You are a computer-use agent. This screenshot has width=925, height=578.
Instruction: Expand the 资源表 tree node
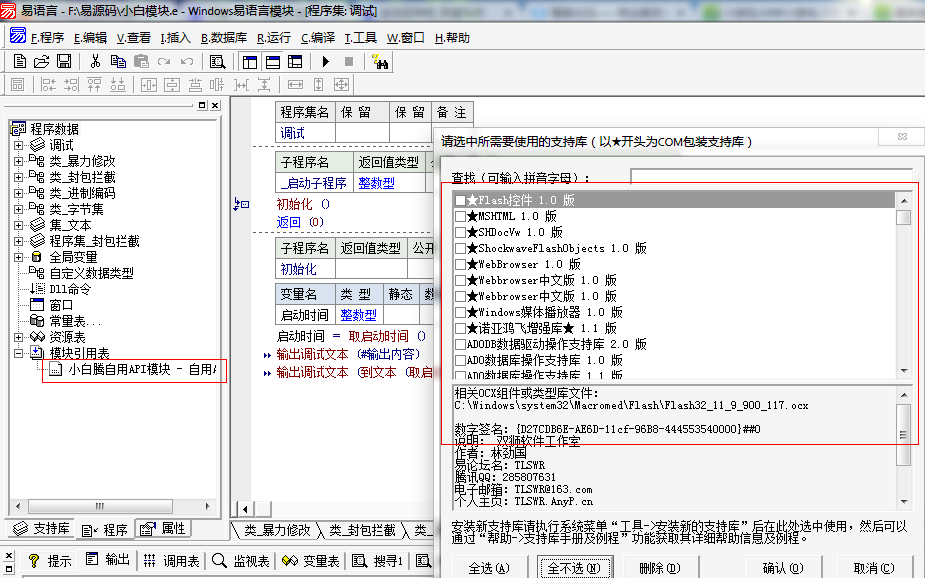18,337
